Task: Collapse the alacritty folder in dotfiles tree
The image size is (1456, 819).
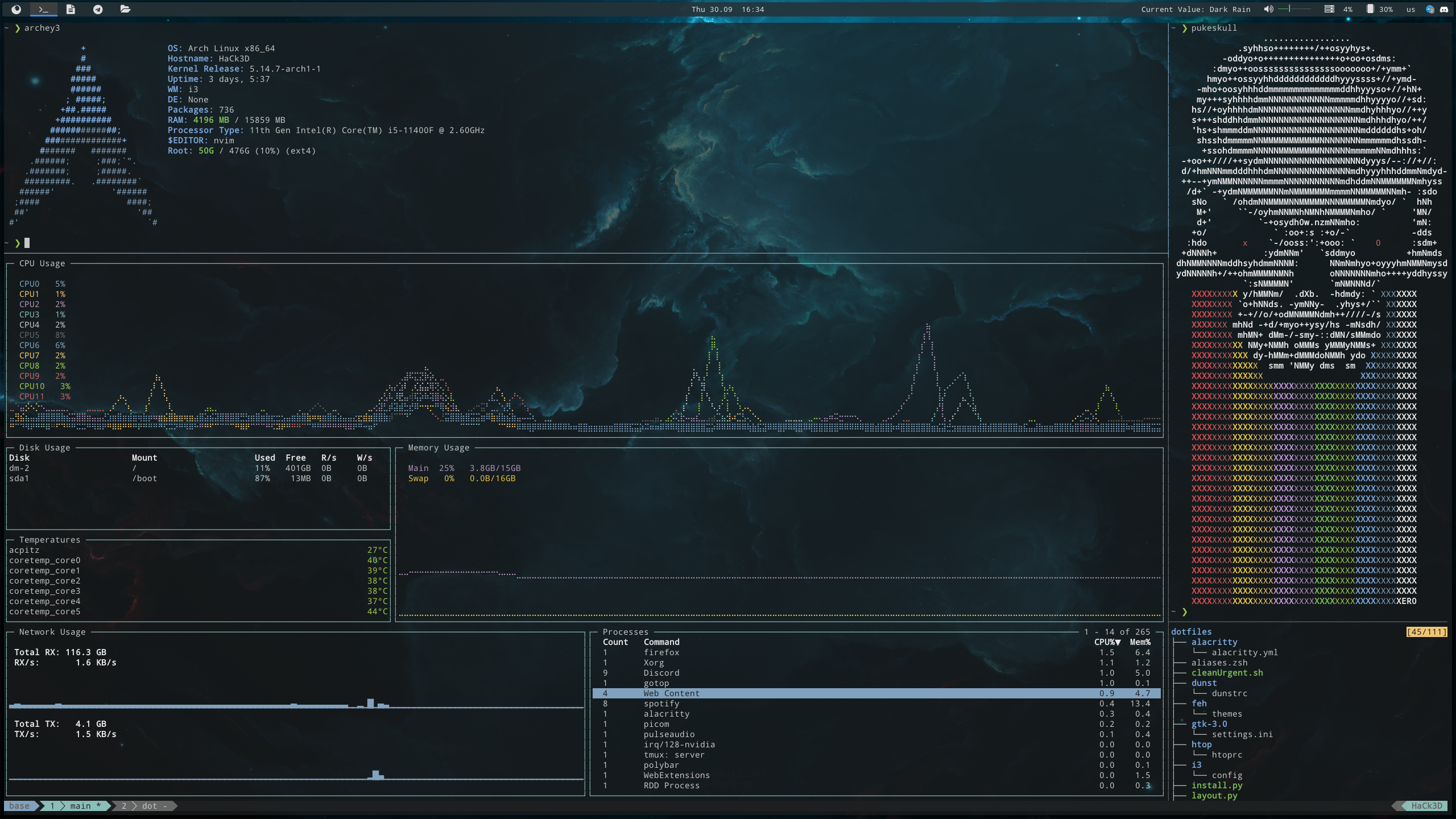Action: coord(1214,642)
